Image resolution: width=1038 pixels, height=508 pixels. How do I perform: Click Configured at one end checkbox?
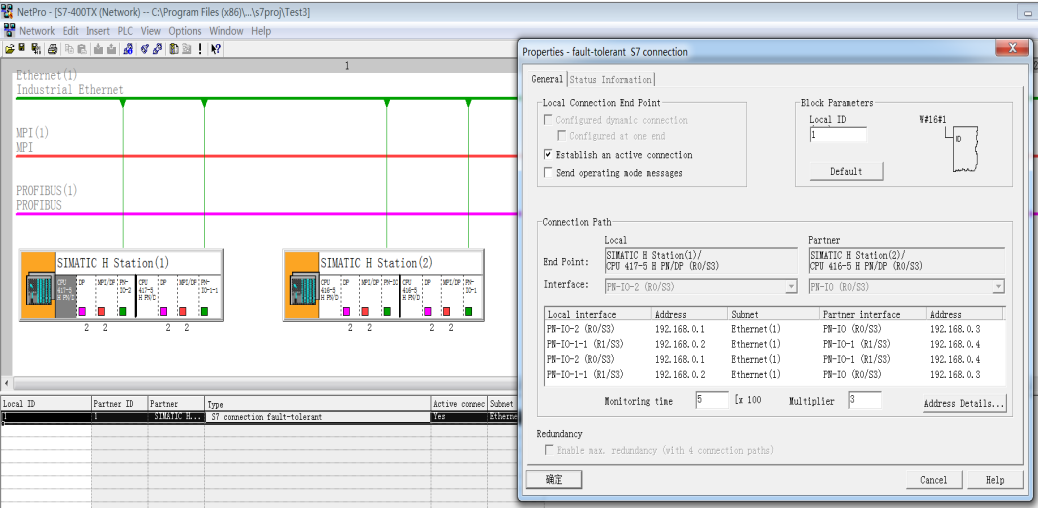563,136
